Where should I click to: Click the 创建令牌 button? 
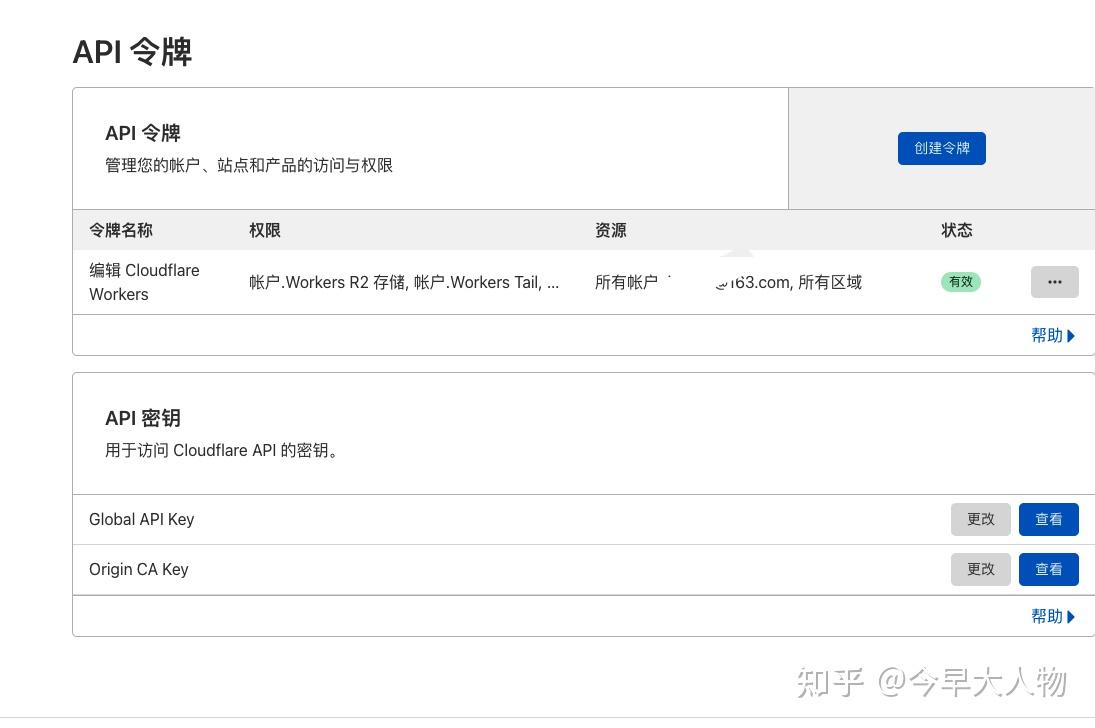pos(941,147)
